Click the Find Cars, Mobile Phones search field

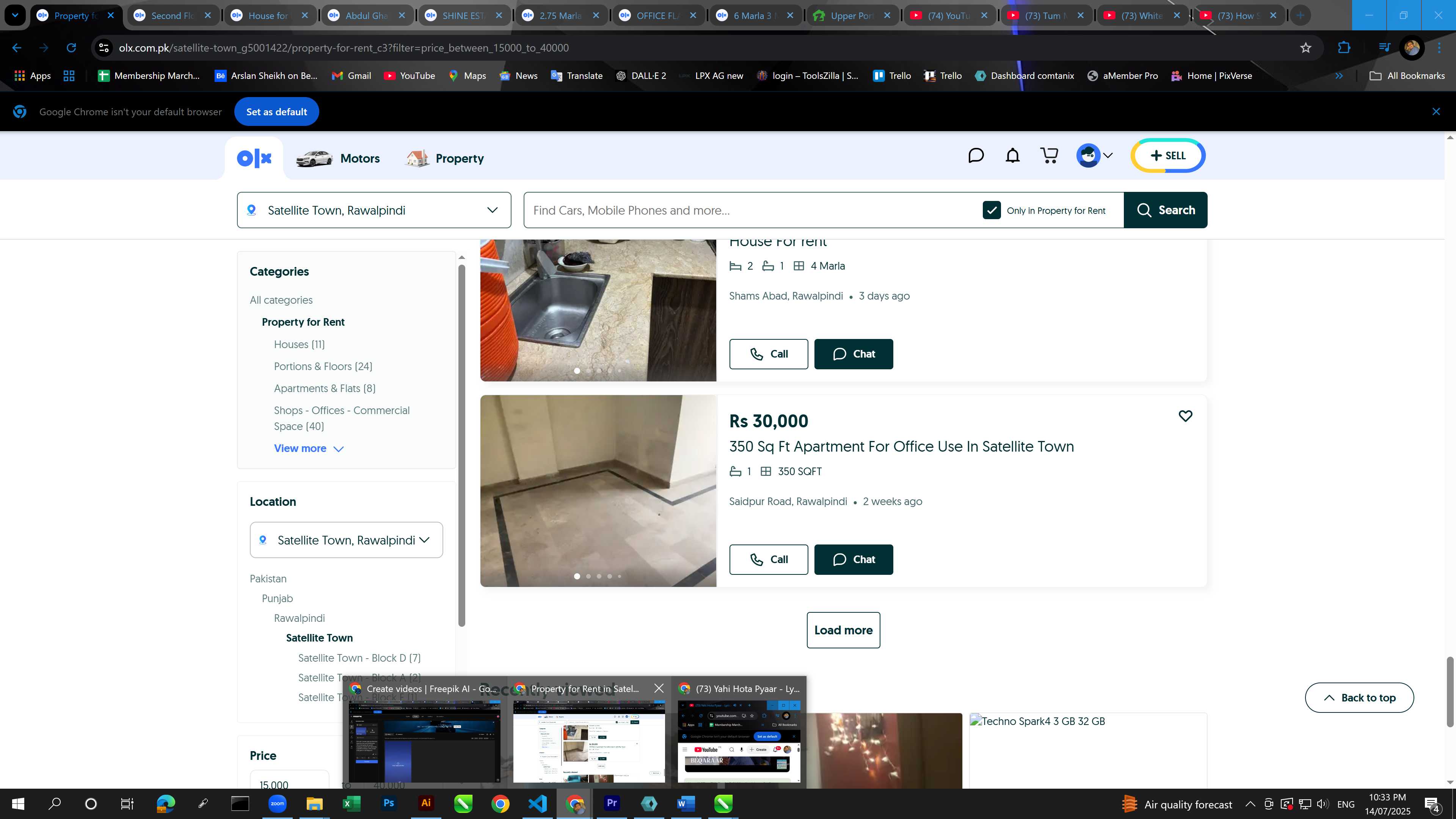tap(752, 210)
